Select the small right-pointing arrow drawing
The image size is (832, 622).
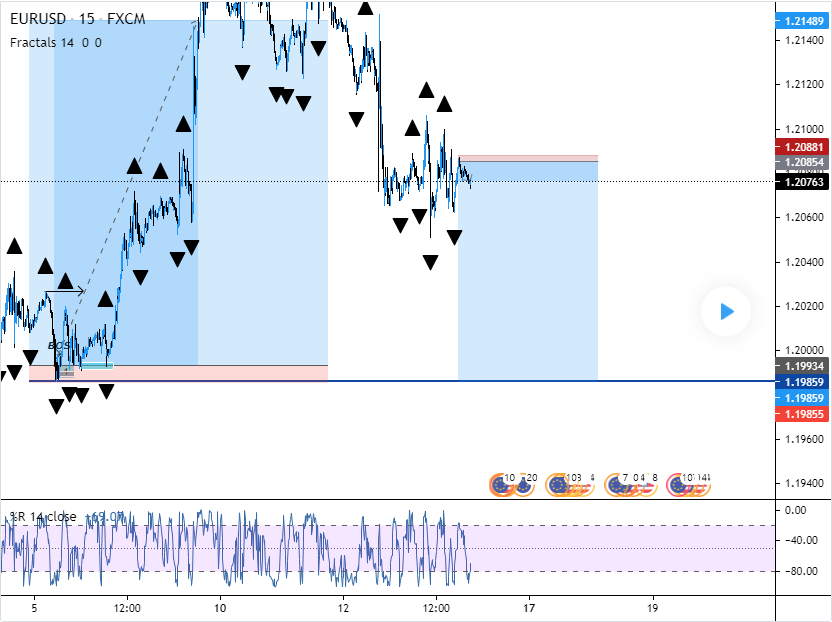66,292
